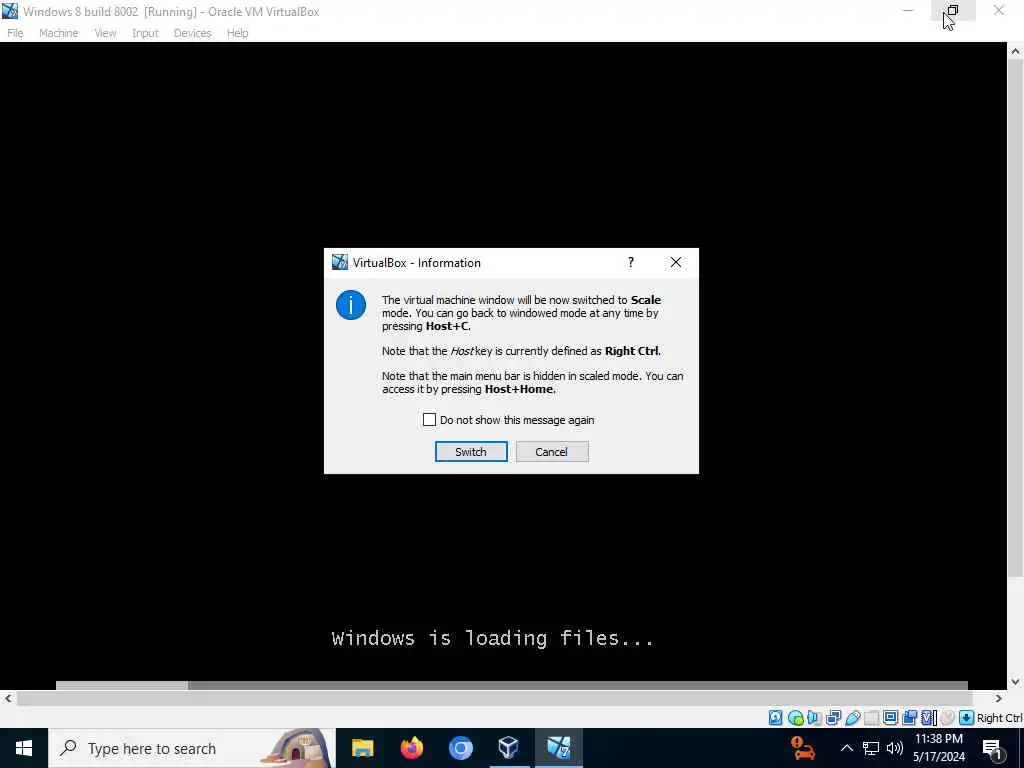Click the VirtualBox window title bar icon

10,11
